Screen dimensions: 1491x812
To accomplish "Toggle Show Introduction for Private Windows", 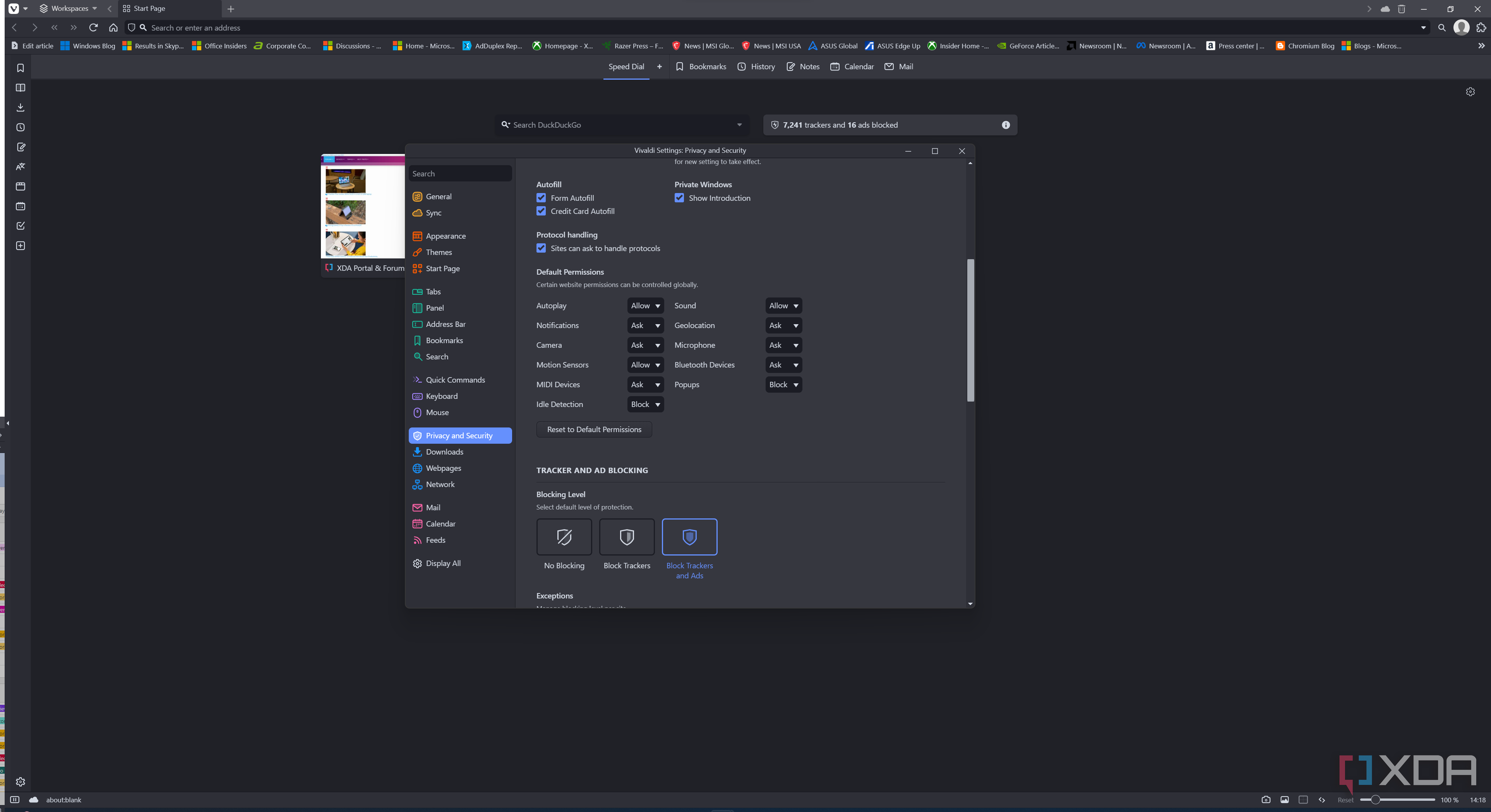I will tap(679, 198).
